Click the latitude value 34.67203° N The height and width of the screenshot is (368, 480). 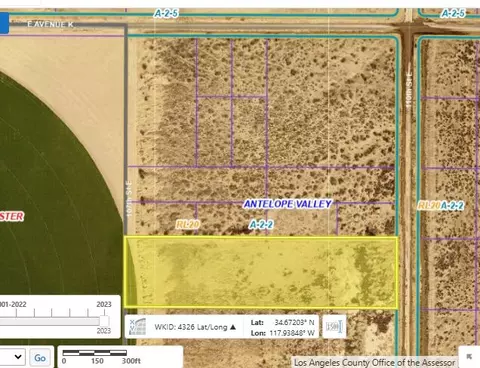pyautogui.click(x=294, y=322)
